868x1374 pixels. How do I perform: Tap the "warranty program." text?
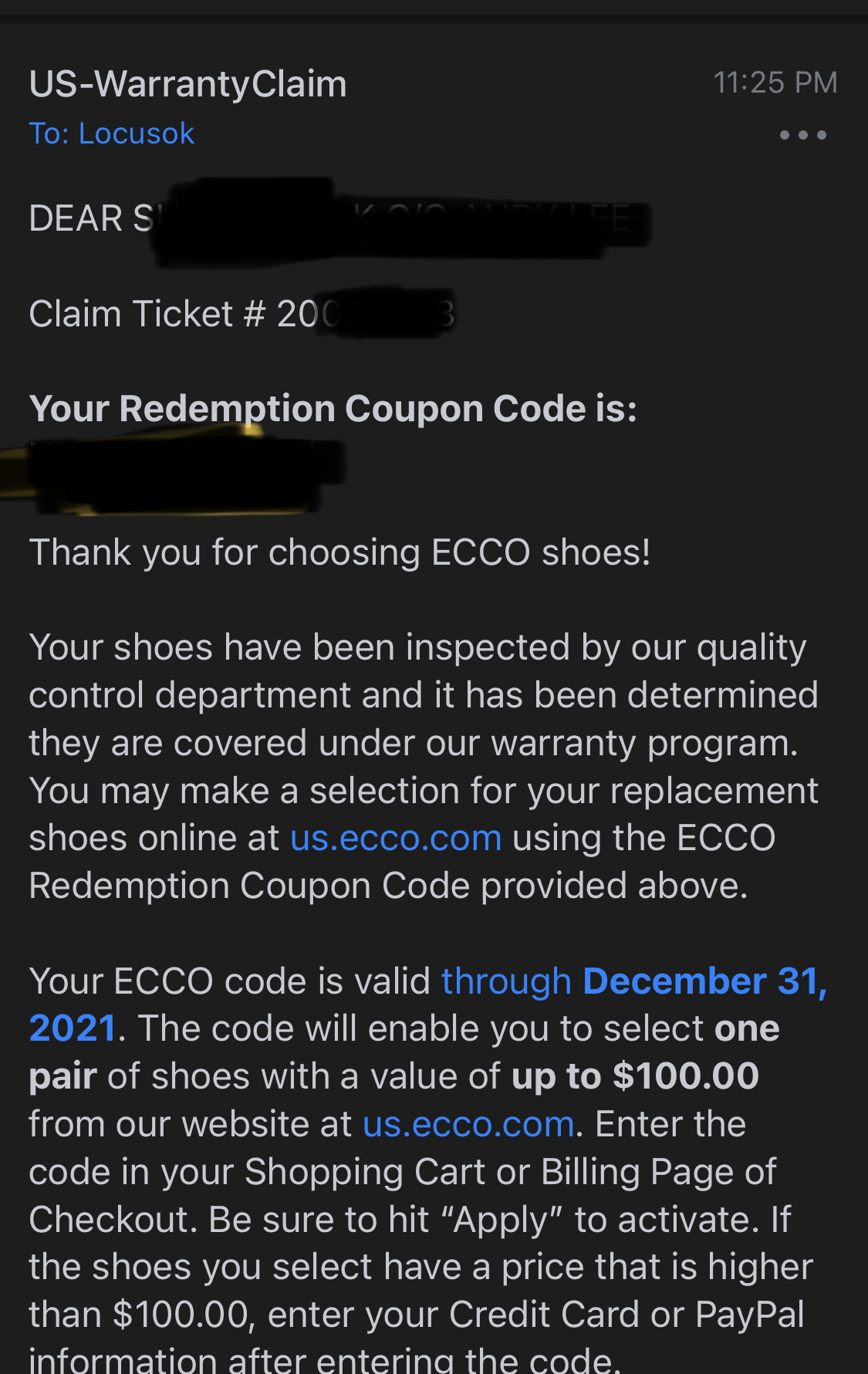tap(644, 743)
